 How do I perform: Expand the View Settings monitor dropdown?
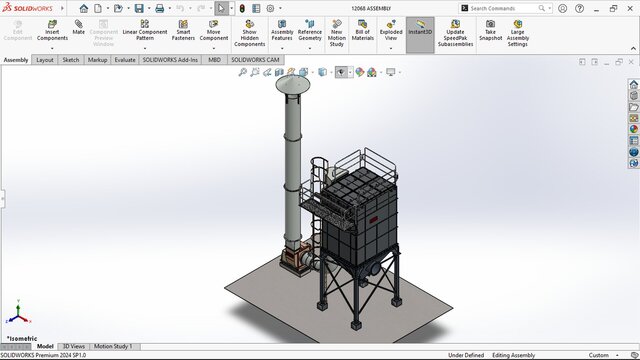click(400, 72)
